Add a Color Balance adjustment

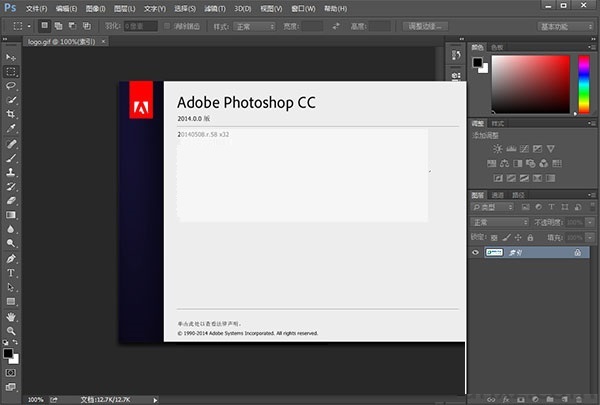coord(505,163)
